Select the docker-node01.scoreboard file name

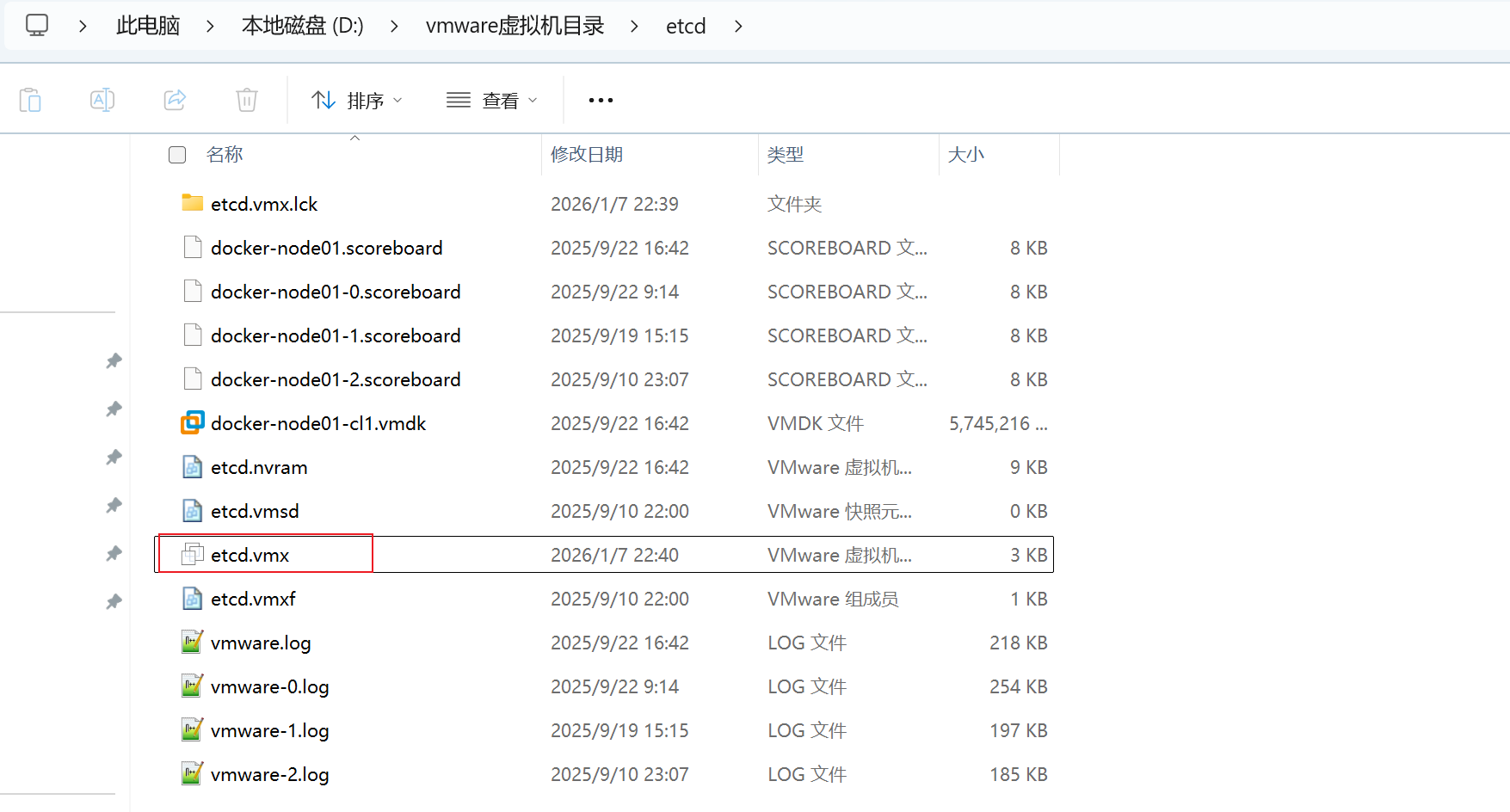[327, 248]
